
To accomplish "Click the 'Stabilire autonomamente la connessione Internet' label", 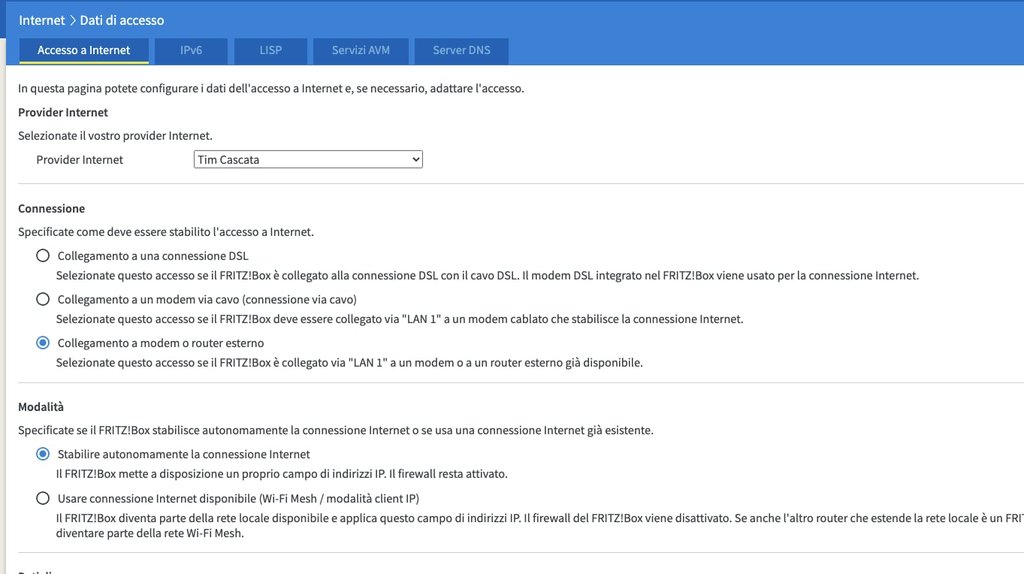I will pyautogui.click(x=184, y=454).
